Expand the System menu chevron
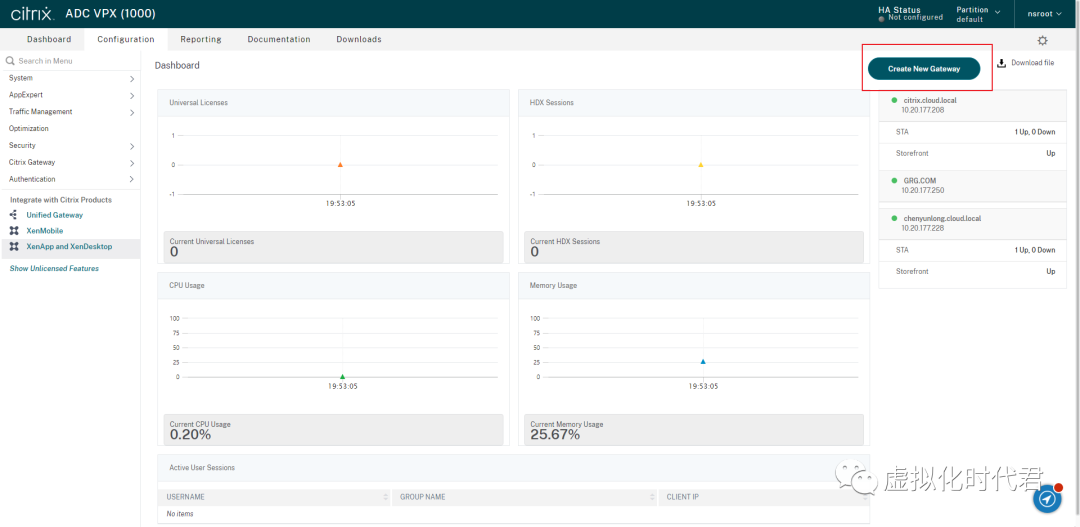The width and height of the screenshot is (1080, 527). 132,79
